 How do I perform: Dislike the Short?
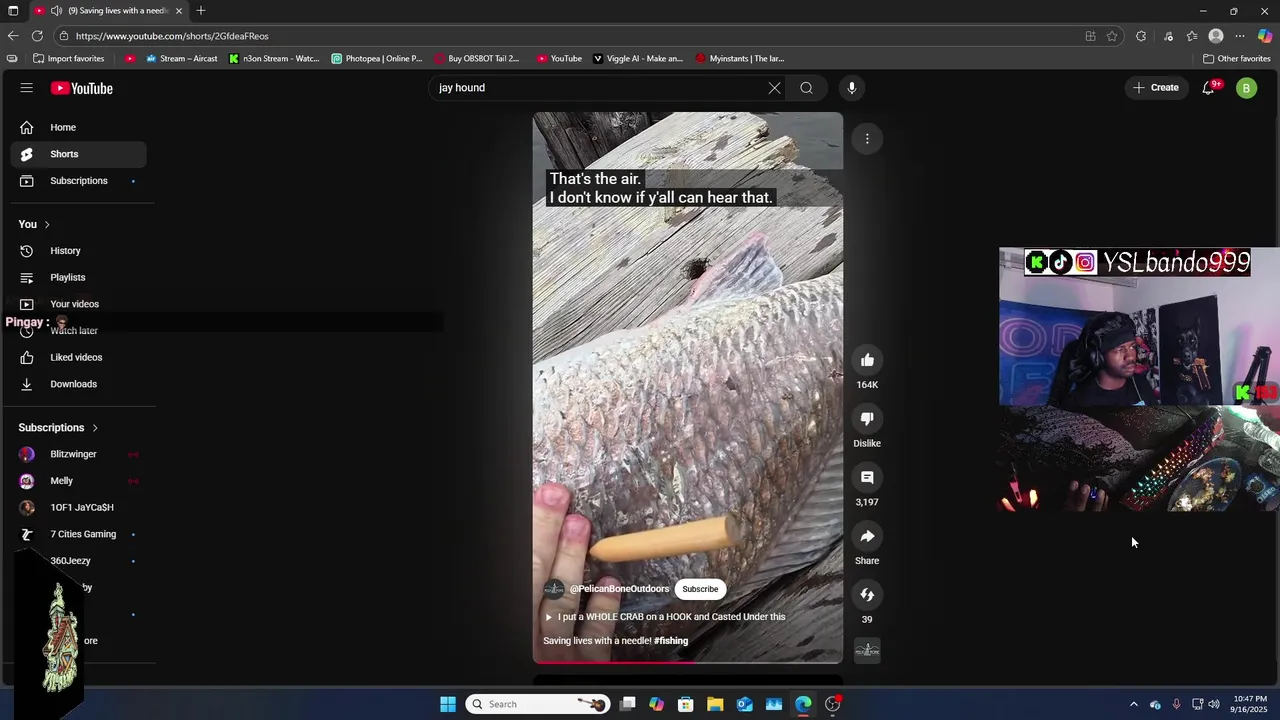(x=867, y=419)
